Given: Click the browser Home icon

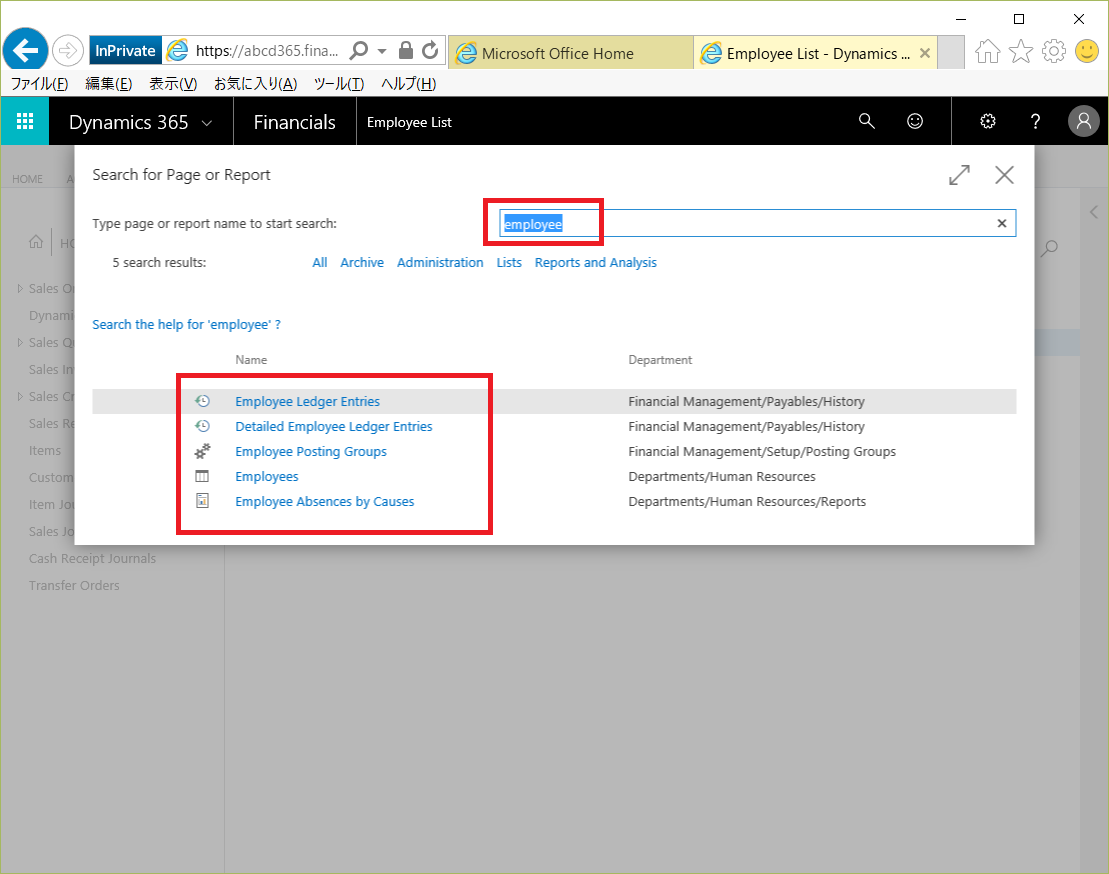Looking at the screenshot, I should pyautogui.click(x=987, y=51).
